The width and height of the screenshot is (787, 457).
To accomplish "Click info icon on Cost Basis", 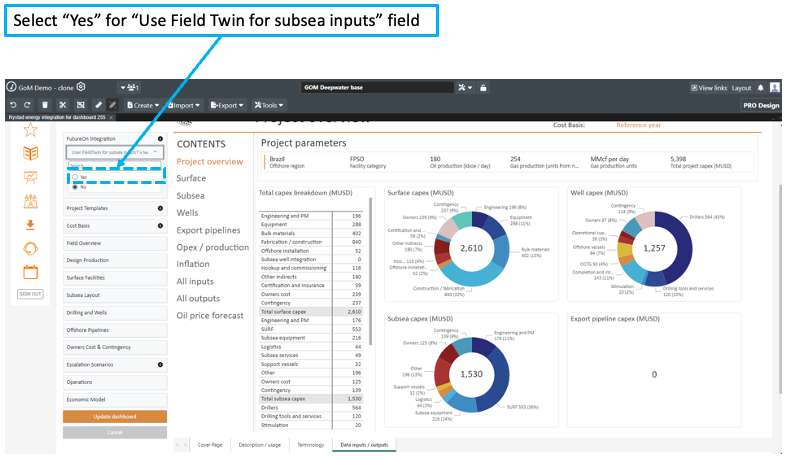I will pyautogui.click(x=160, y=226).
